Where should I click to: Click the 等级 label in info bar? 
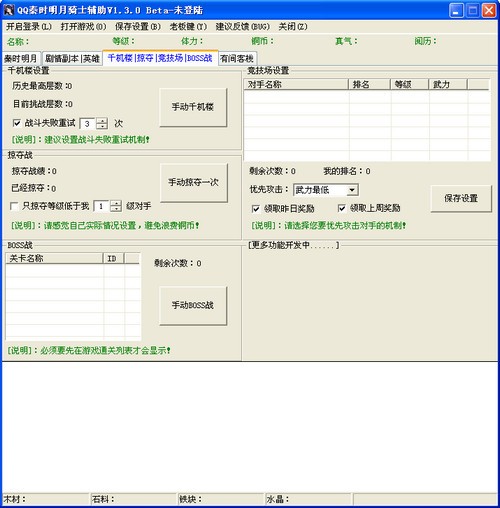[x=123, y=41]
